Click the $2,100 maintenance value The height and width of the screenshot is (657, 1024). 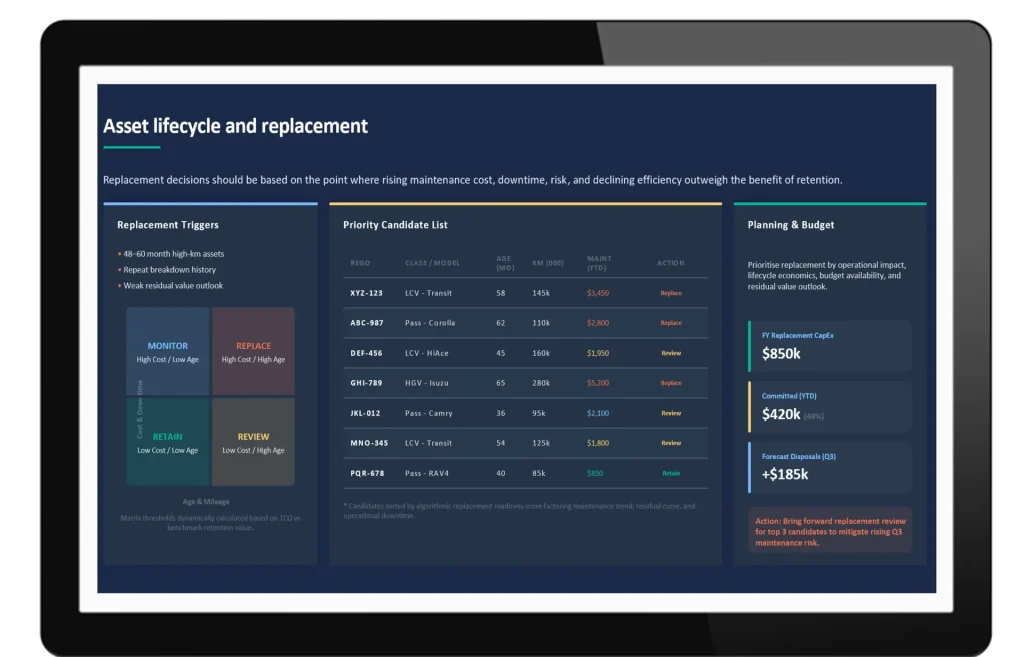[598, 413]
